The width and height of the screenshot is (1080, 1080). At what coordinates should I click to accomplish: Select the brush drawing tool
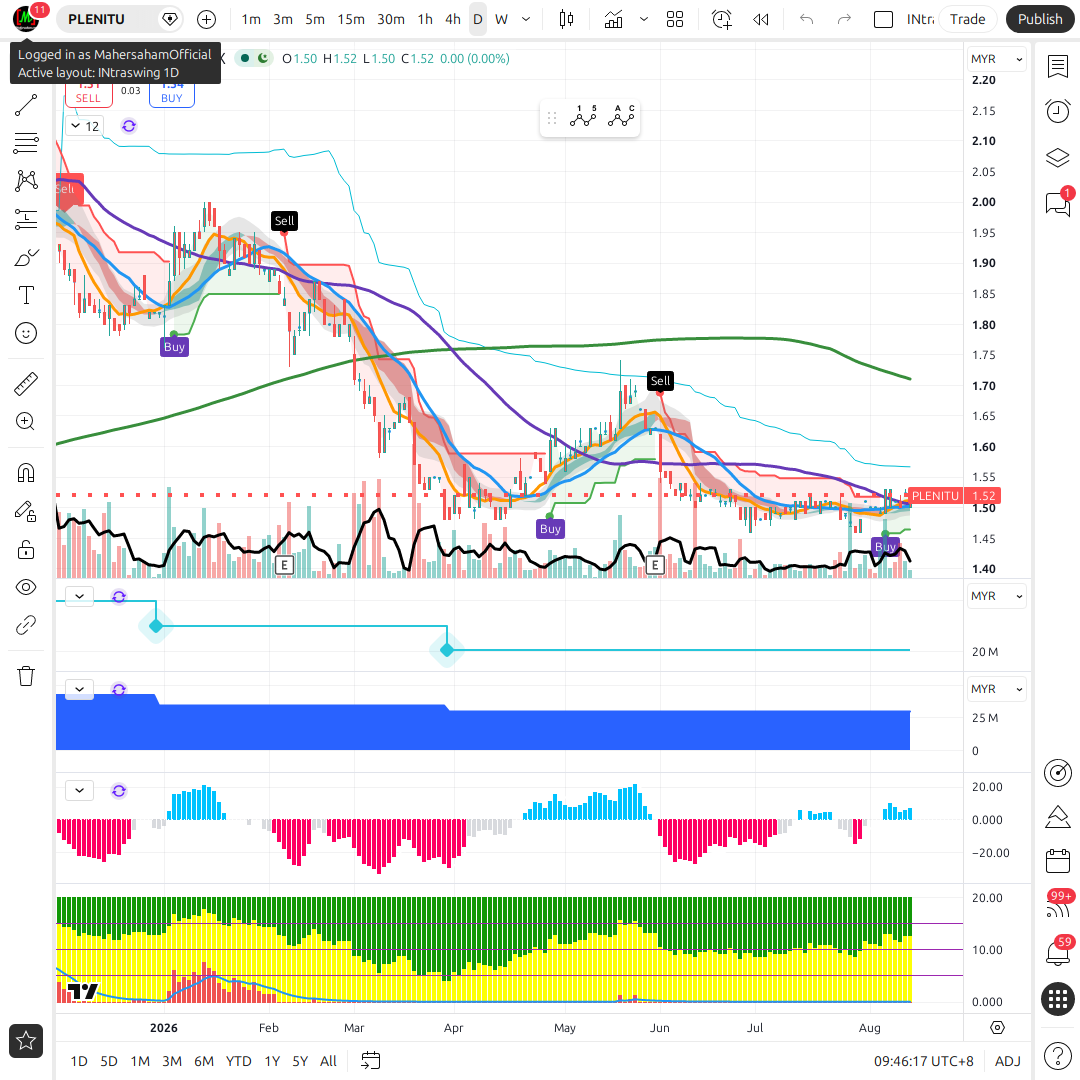(x=25, y=258)
